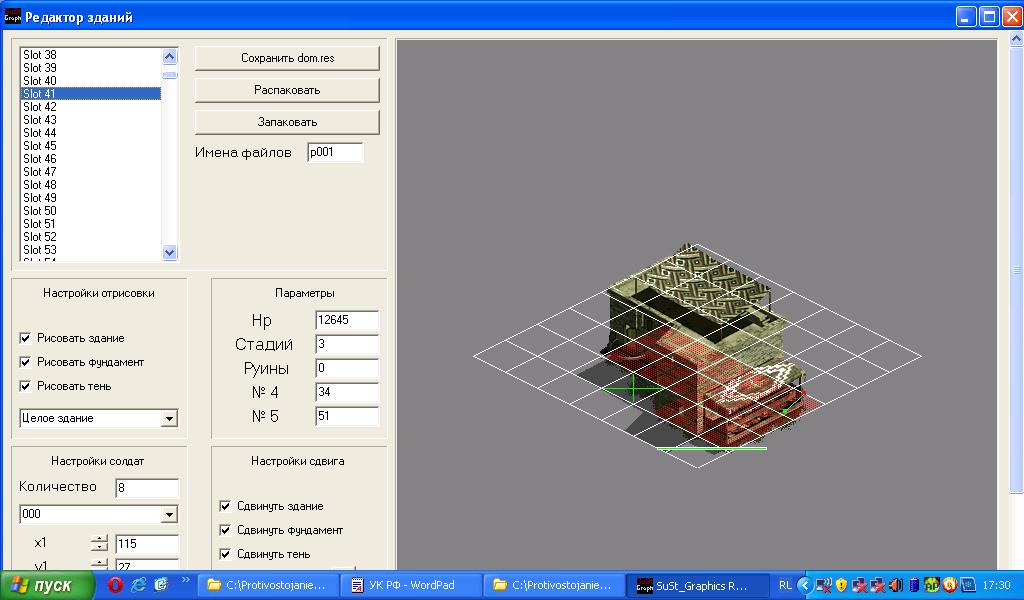Click SuSt_Graphics taskbar button

coord(697,585)
